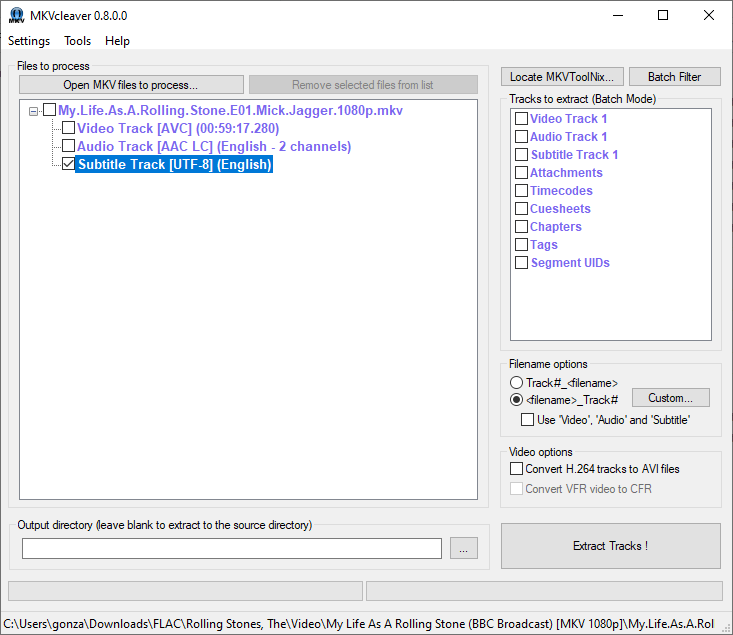
Task: Click in the Output directory text field
Action: [232, 548]
